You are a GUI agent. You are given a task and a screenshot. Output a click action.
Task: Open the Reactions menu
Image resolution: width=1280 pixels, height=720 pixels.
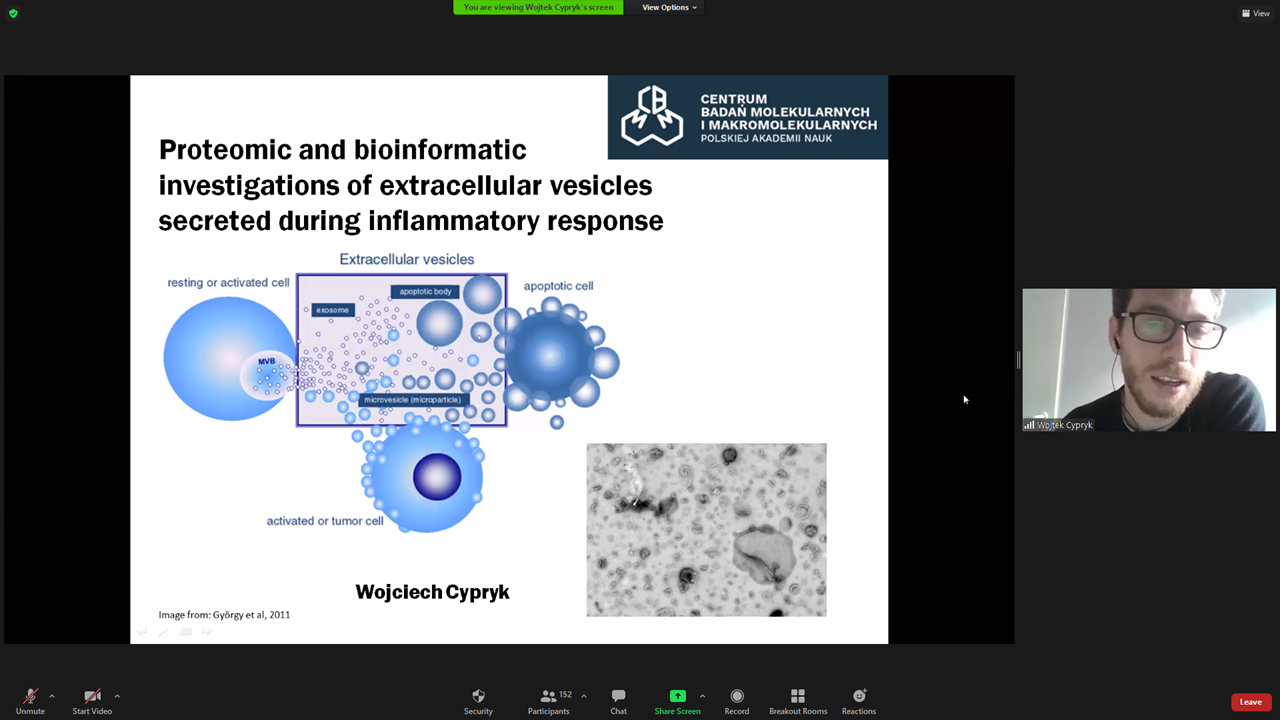pyautogui.click(x=858, y=700)
